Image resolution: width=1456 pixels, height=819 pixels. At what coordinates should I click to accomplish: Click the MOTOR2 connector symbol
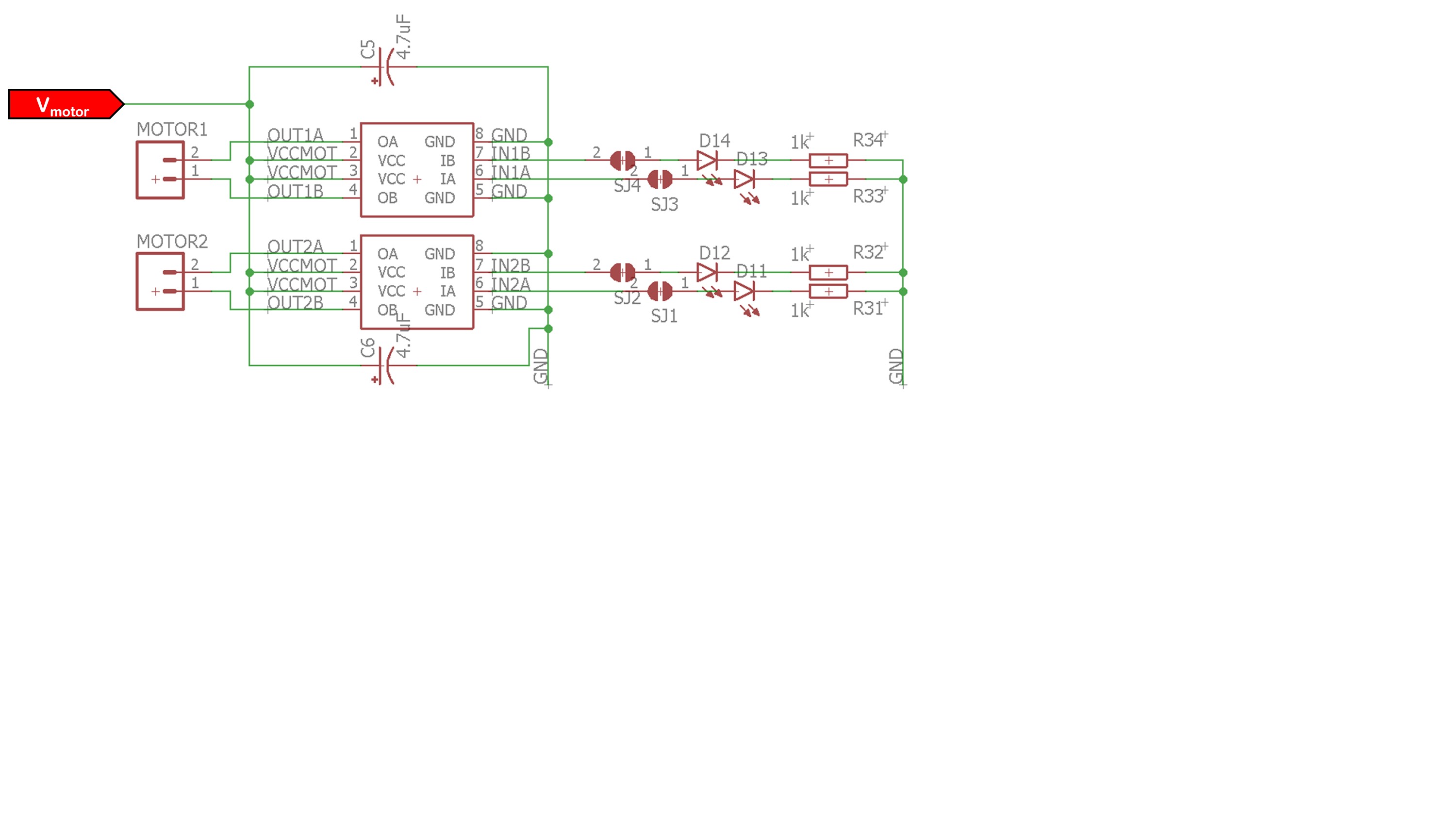161,282
